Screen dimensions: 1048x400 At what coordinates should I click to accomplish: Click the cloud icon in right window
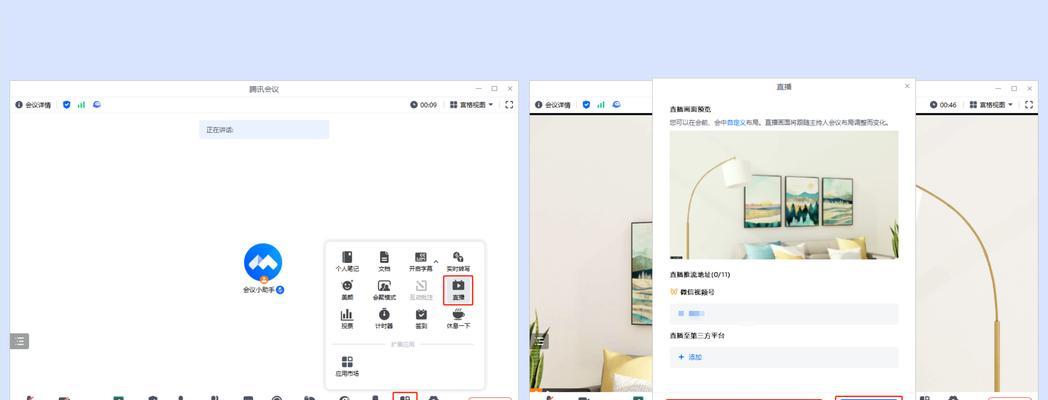(x=616, y=105)
